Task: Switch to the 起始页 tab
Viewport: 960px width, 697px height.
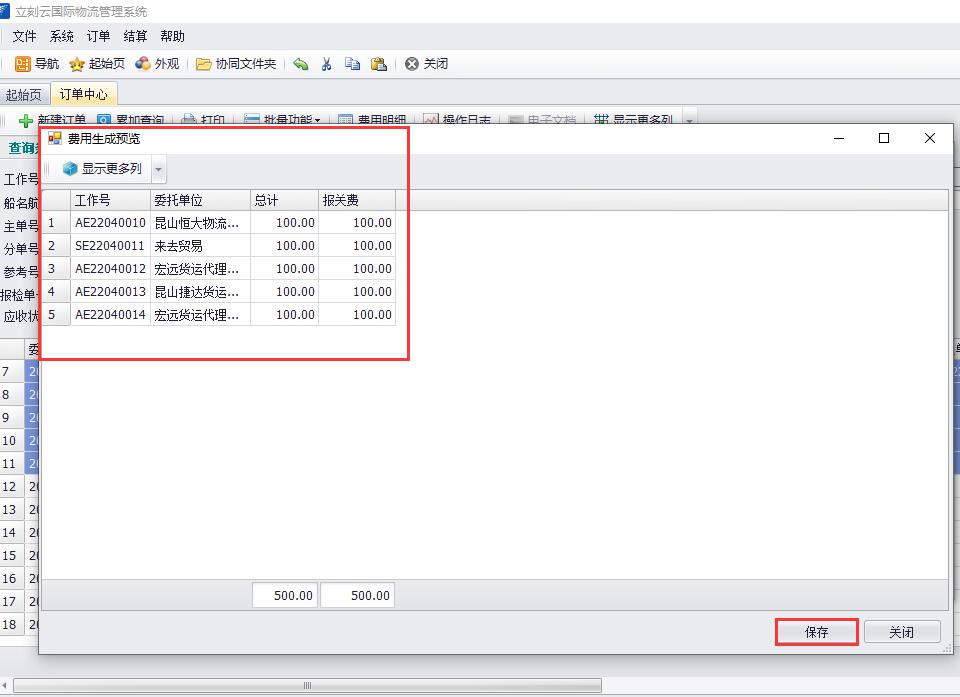Action: pyautogui.click(x=24, y=95)
